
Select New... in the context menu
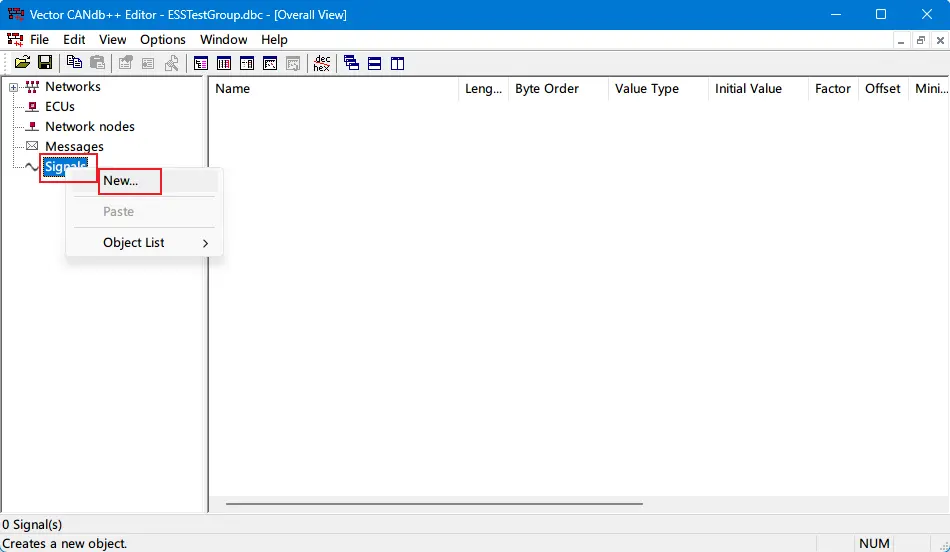pyautogui.click(x=121, y=181)
